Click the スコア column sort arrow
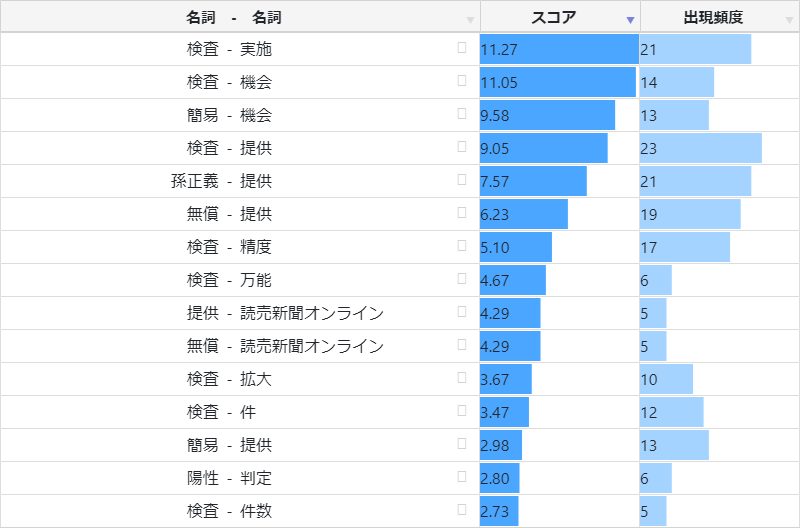 (x=629, y=20)
